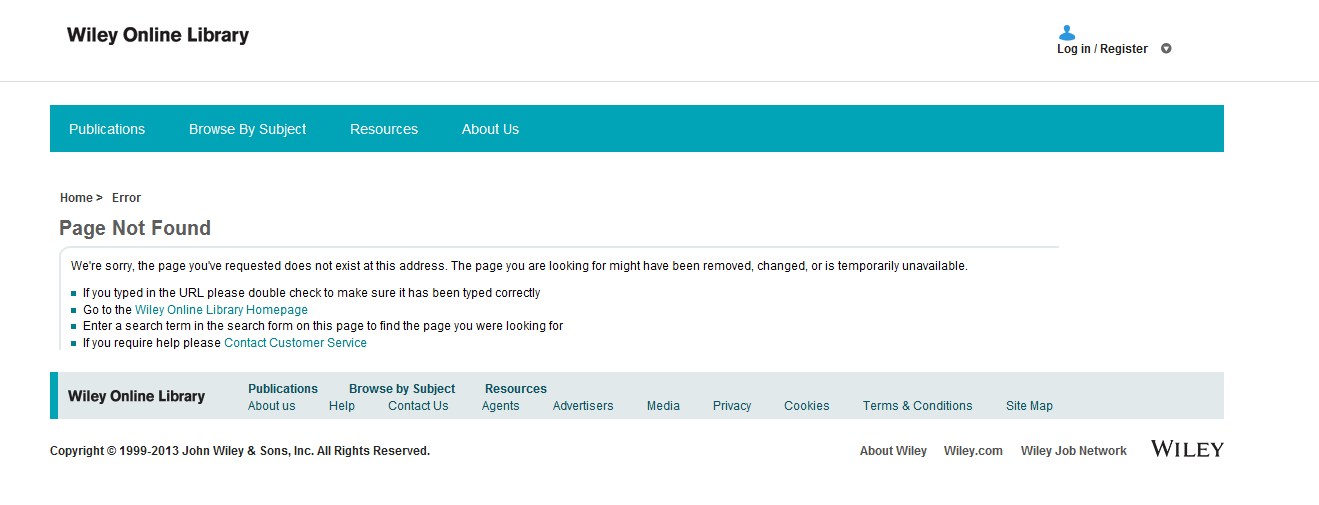Expand the Log in / Register dropdown arrow

(x=1166, y=49)
